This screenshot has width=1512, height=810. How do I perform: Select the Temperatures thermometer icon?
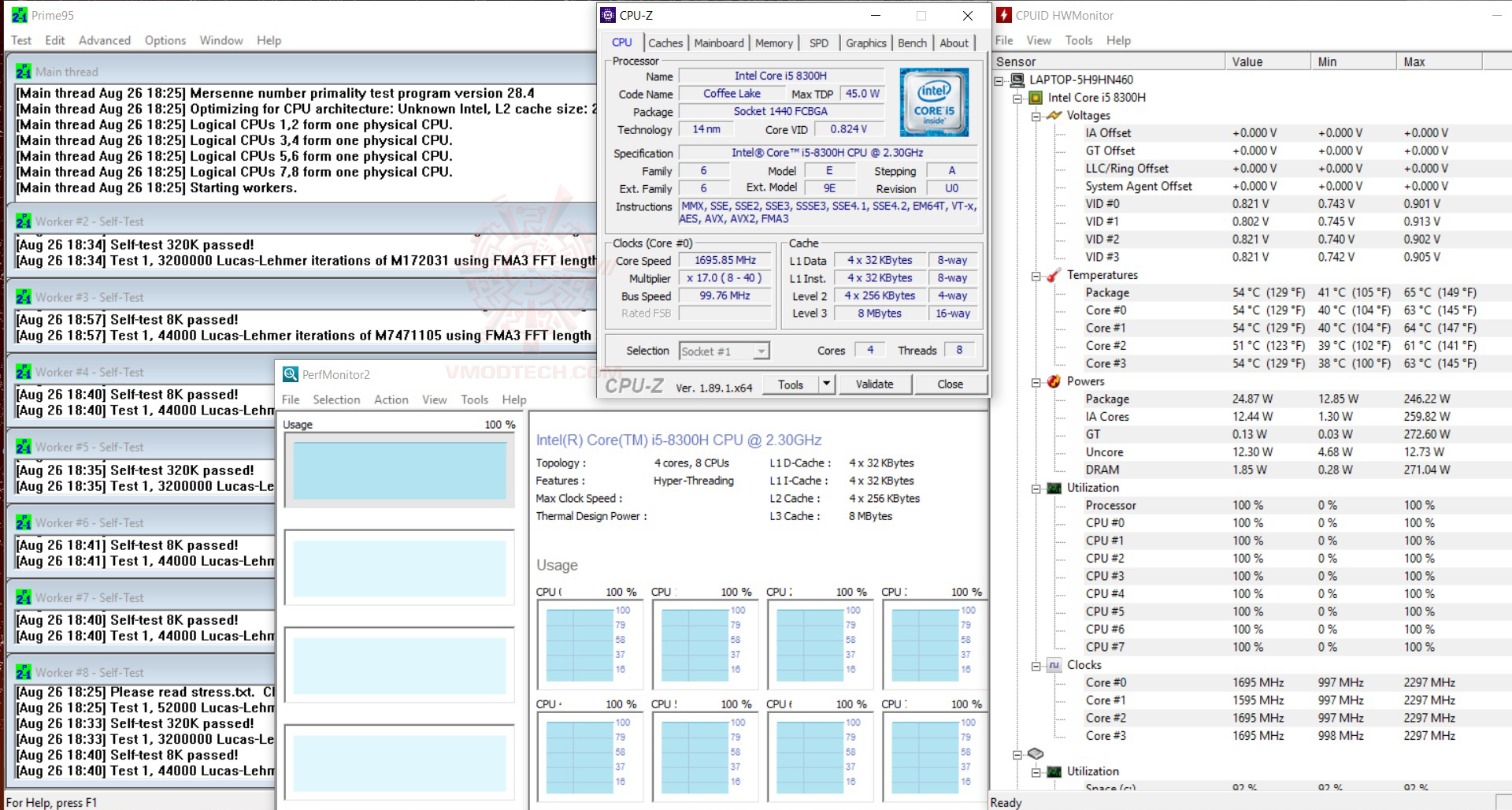1054,275
